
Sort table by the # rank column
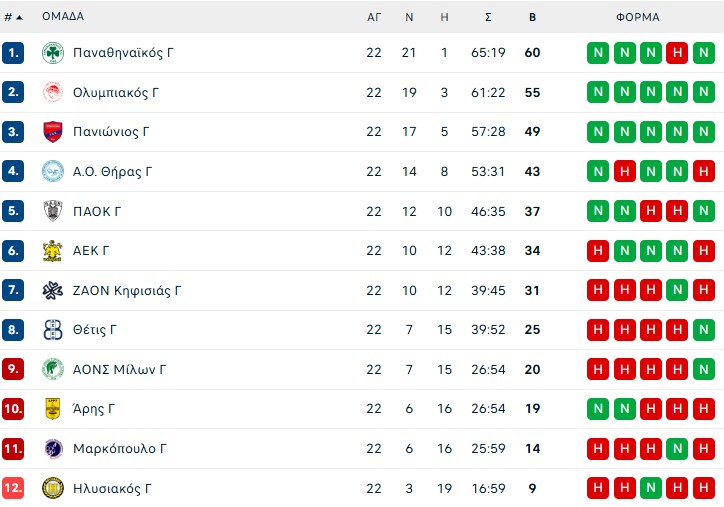[x=13, y=17]
